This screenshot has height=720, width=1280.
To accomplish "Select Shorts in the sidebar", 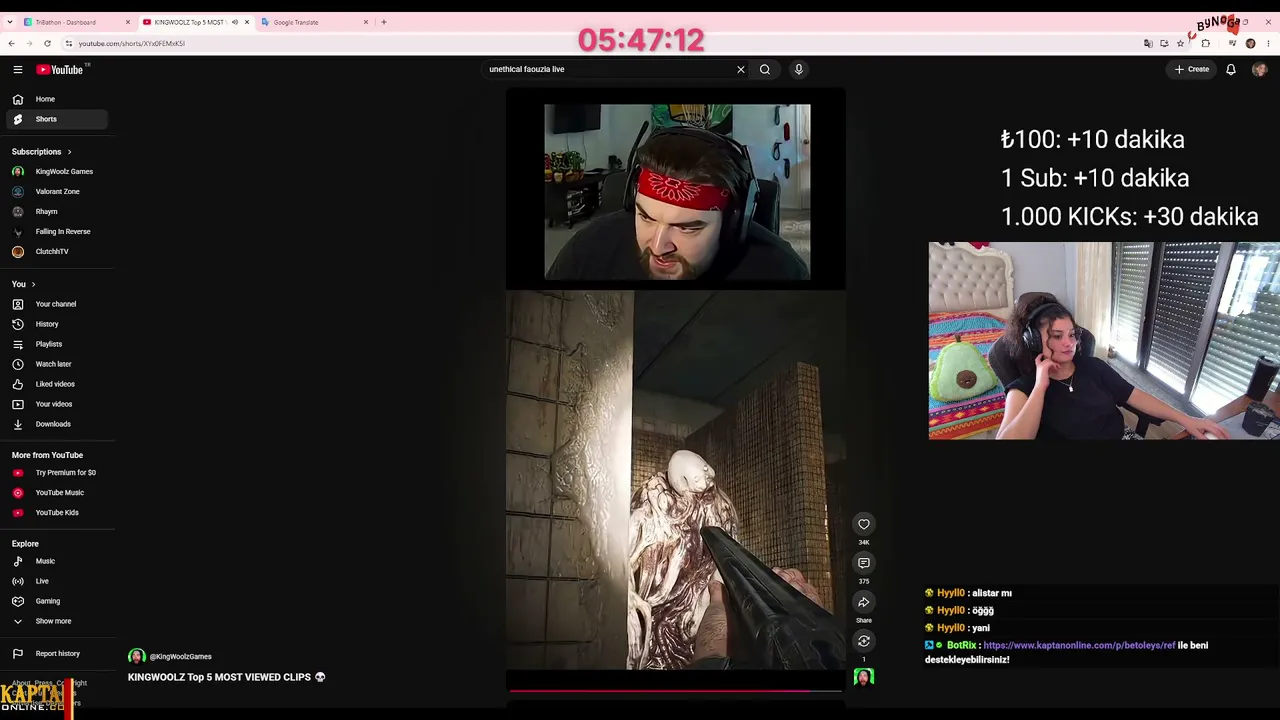I will [x=56, y=119].
